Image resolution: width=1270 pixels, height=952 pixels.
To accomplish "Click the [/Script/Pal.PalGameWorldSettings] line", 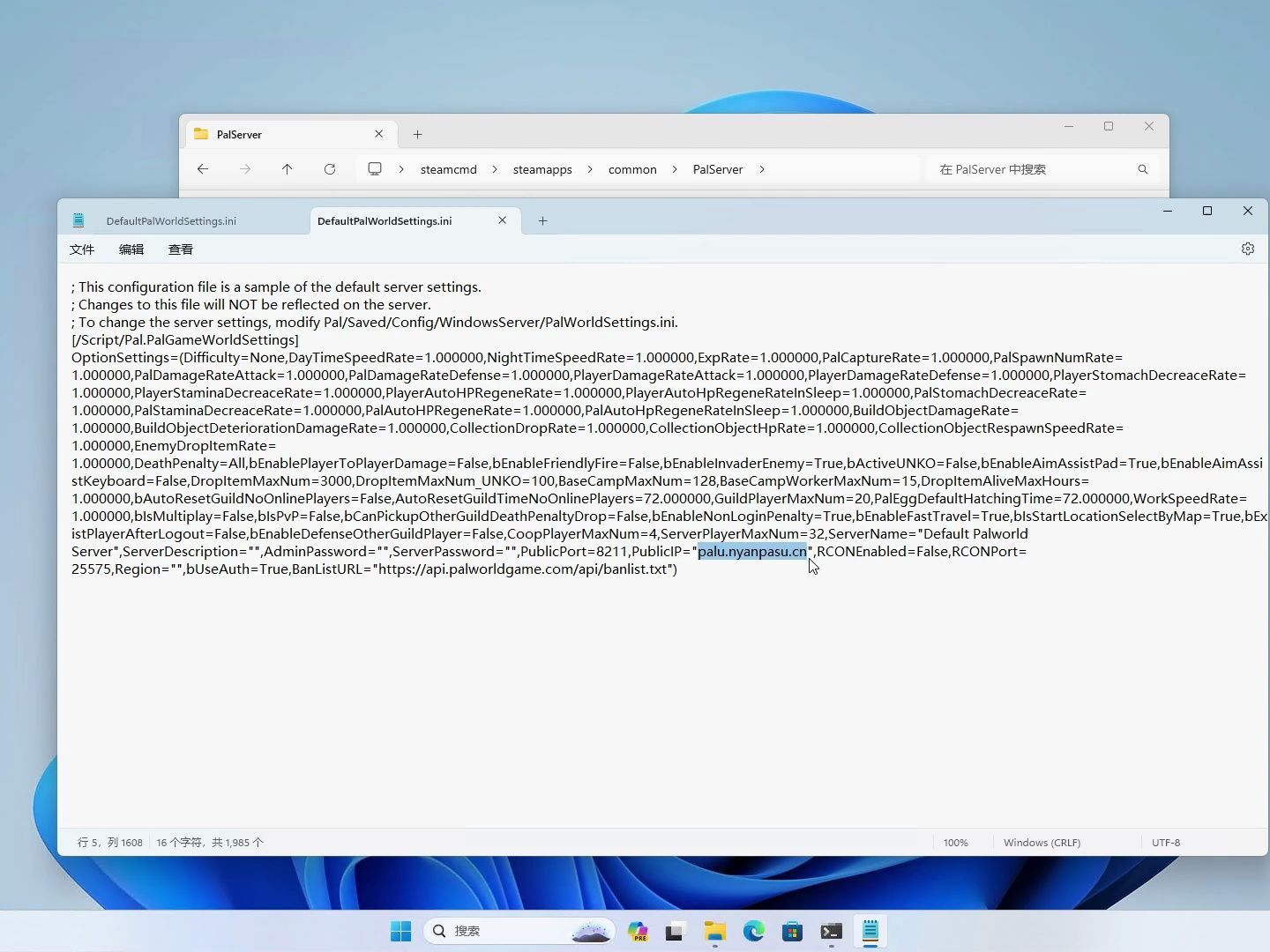I will tap(185, 340).
